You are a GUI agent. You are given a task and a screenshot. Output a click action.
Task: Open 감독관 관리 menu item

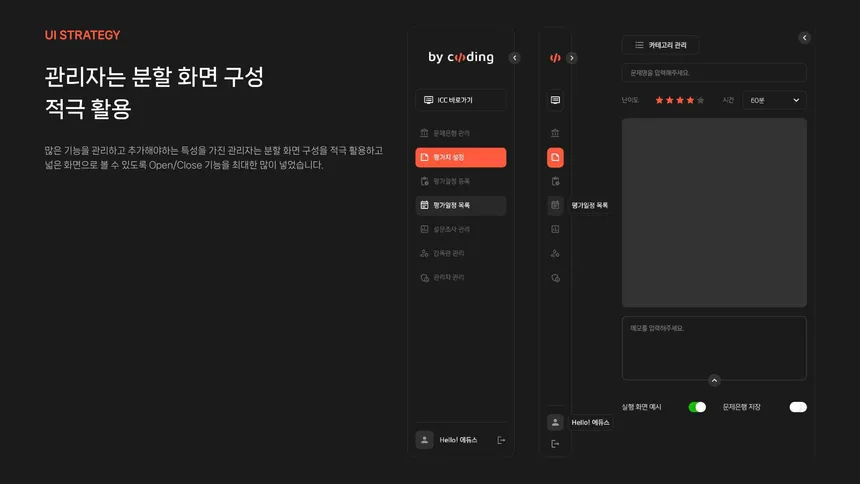pyautogui.click(x=461, y=254)
